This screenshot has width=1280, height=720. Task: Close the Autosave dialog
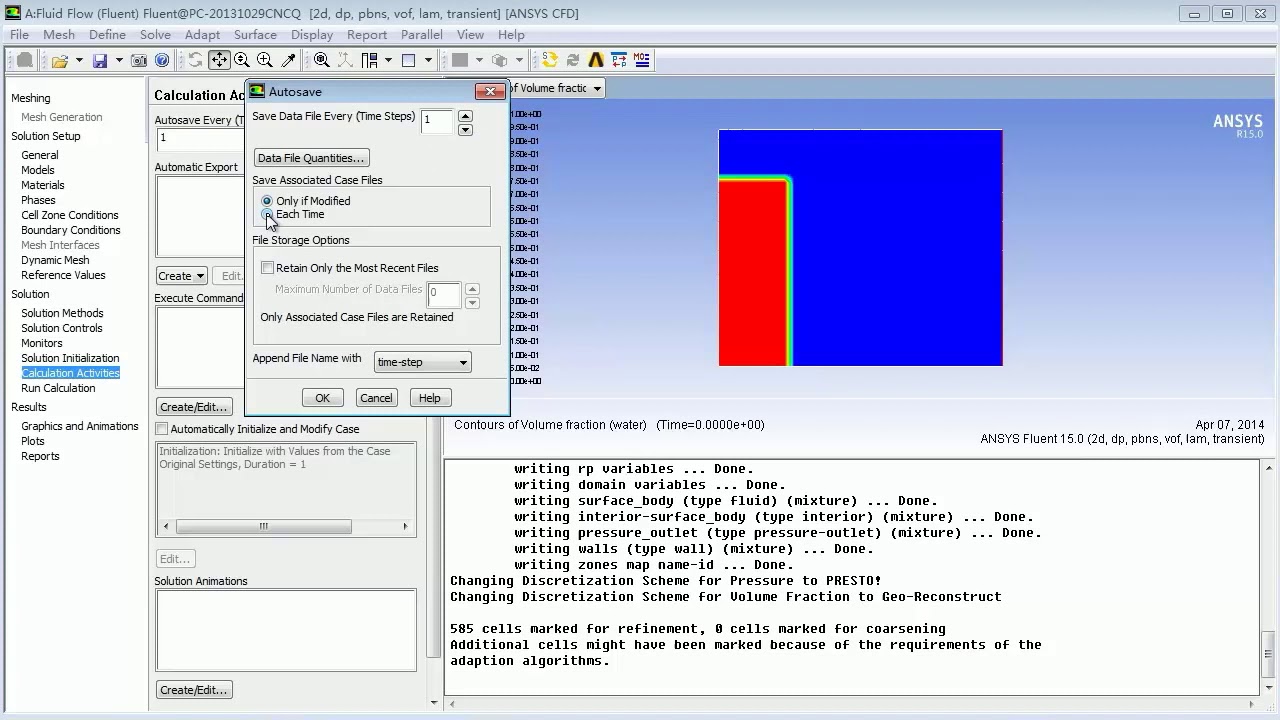(490, 91)
